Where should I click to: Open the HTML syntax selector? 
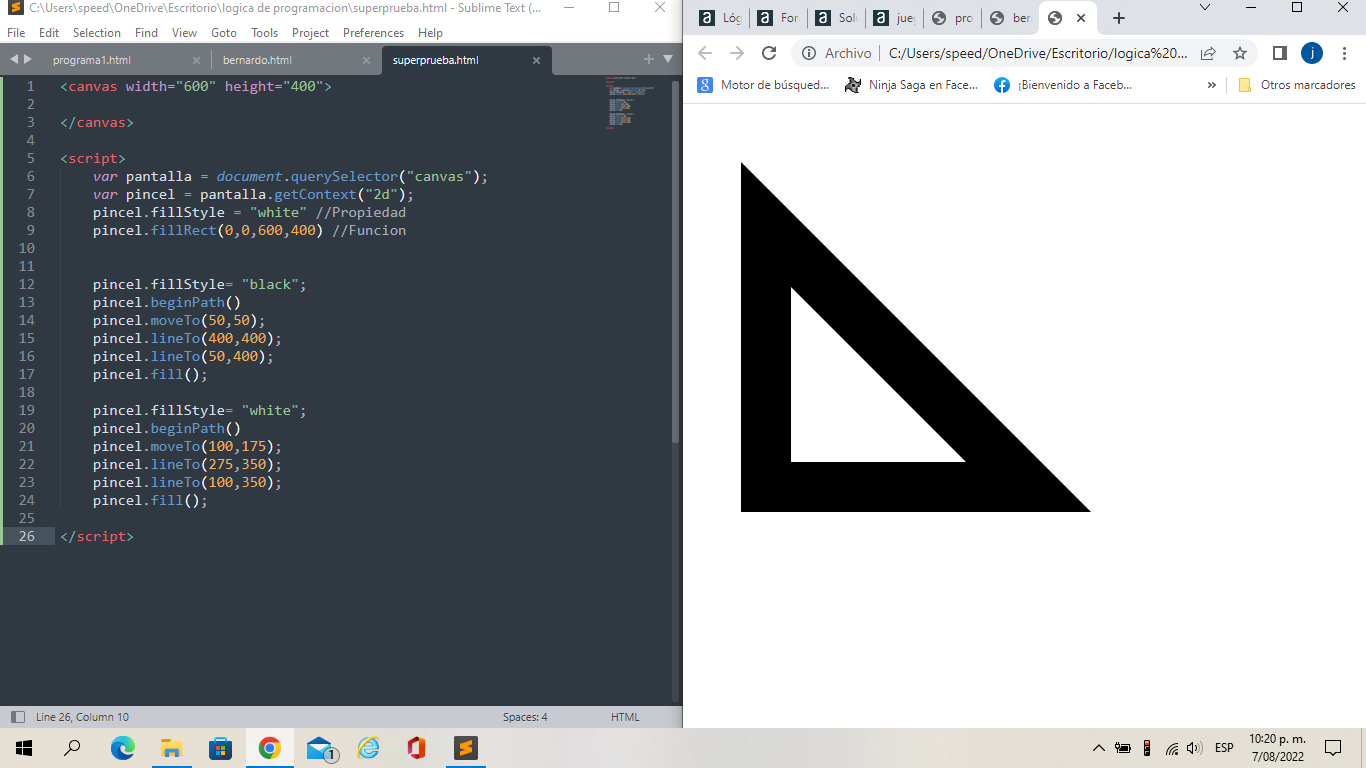[625, 717]
